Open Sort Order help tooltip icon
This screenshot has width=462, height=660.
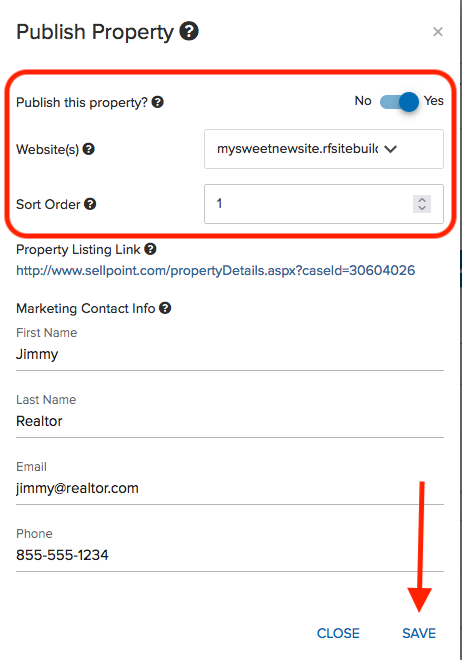click(90, 204)
